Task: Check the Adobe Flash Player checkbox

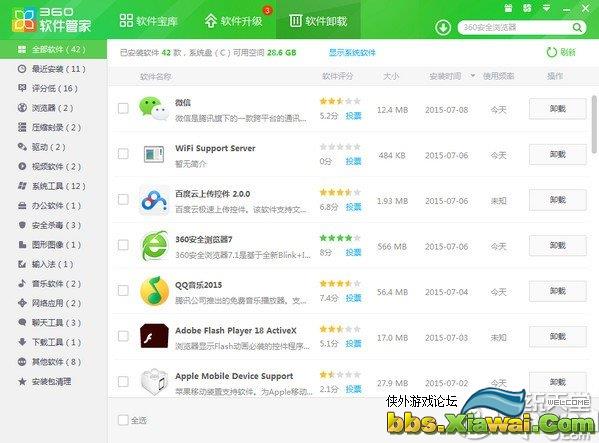Action: 123,336
